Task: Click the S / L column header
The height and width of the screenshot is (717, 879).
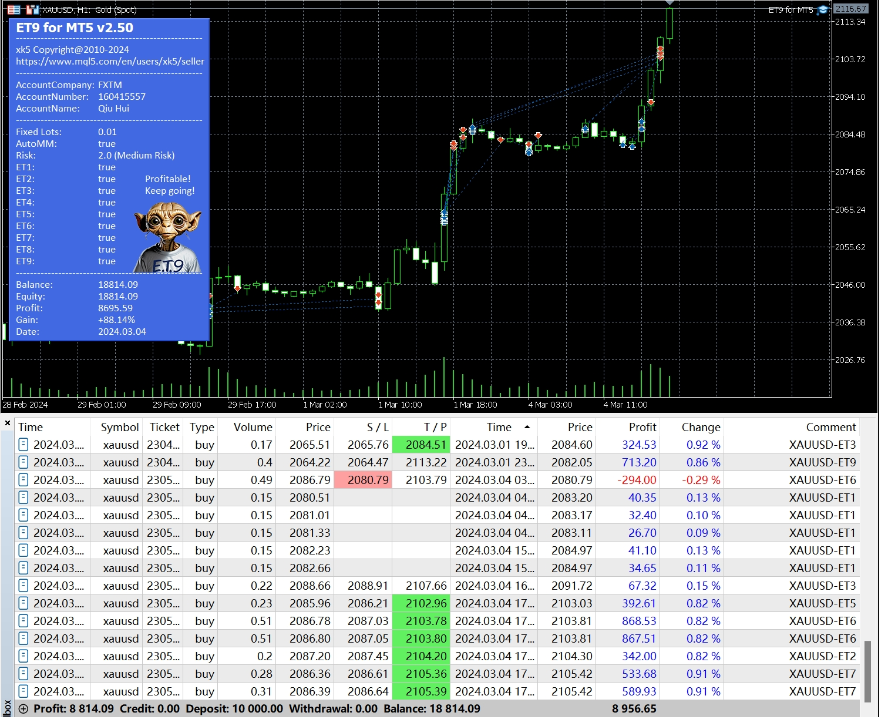Action: tap(377, 427)
